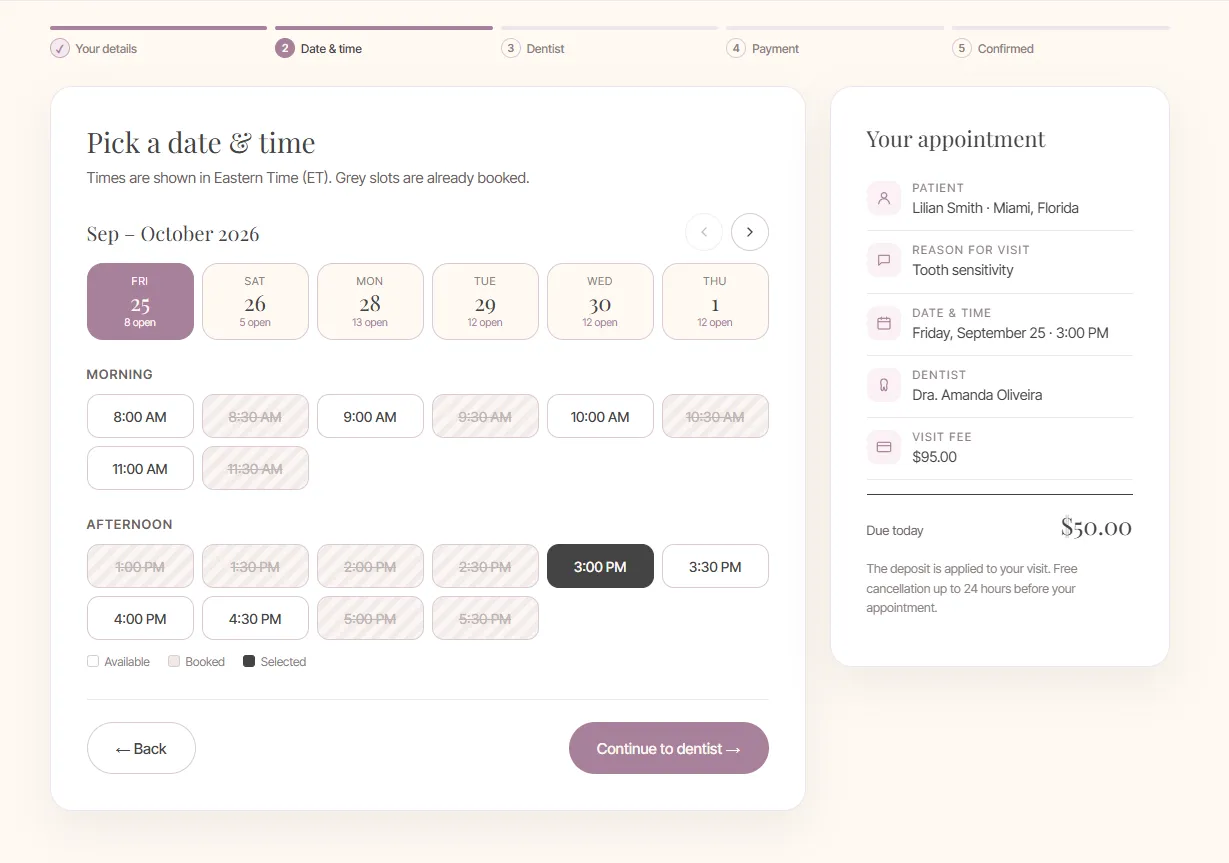Click the booked 2:30 PM slot
1229x863 pixels.
click(485, 566)
